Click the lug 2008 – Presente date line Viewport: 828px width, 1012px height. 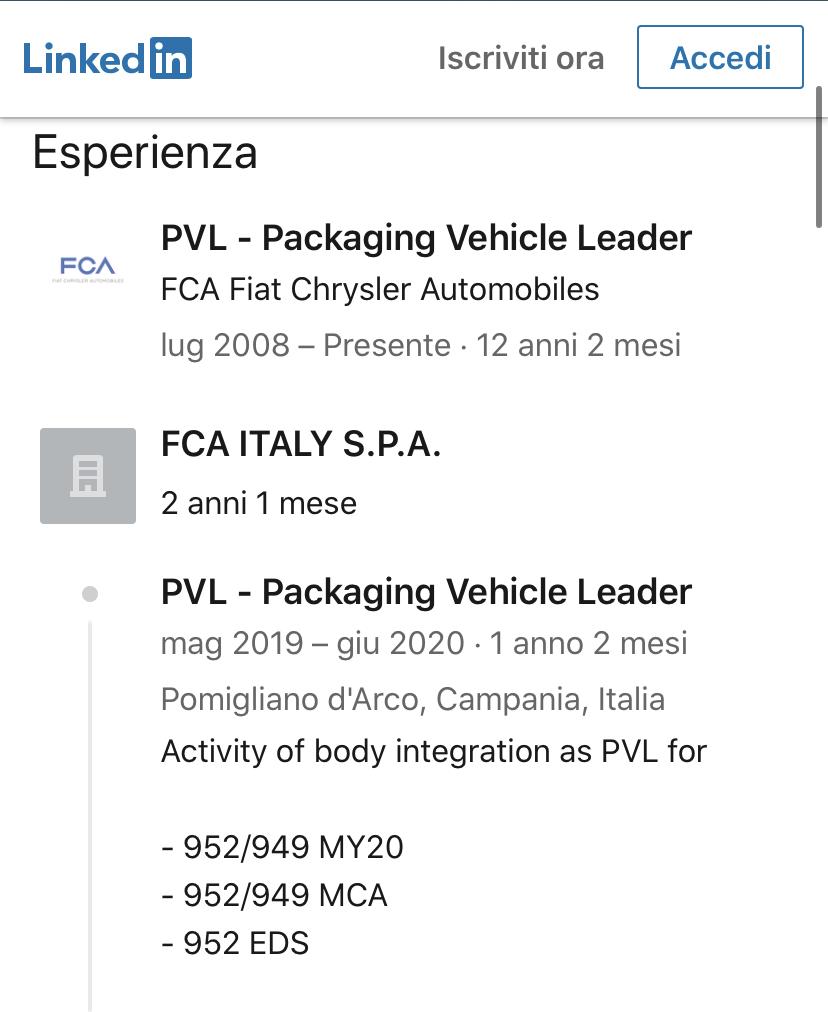(421, 345)
